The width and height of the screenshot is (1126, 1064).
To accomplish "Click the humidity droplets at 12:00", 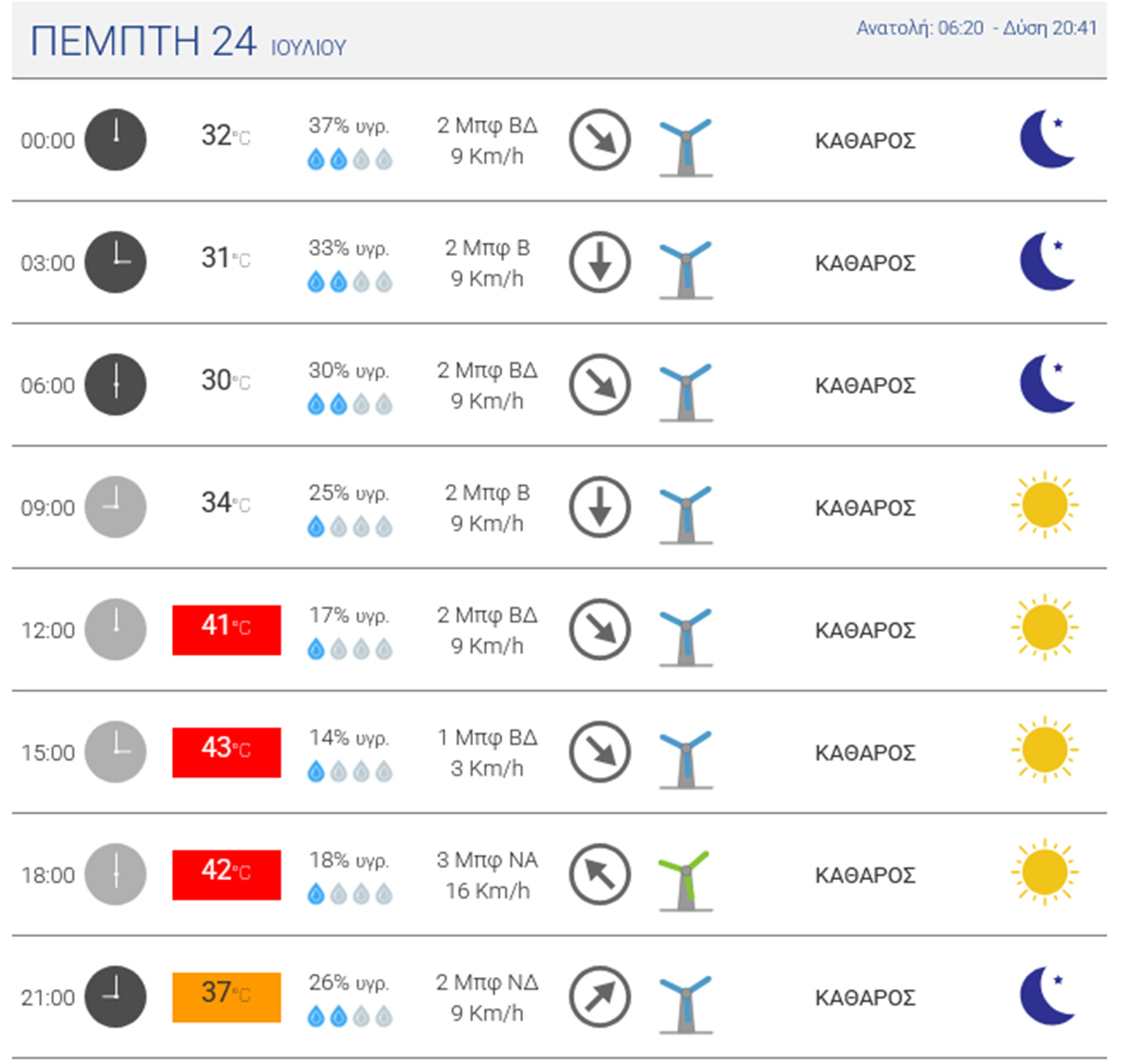I will [x=350, y=649].
